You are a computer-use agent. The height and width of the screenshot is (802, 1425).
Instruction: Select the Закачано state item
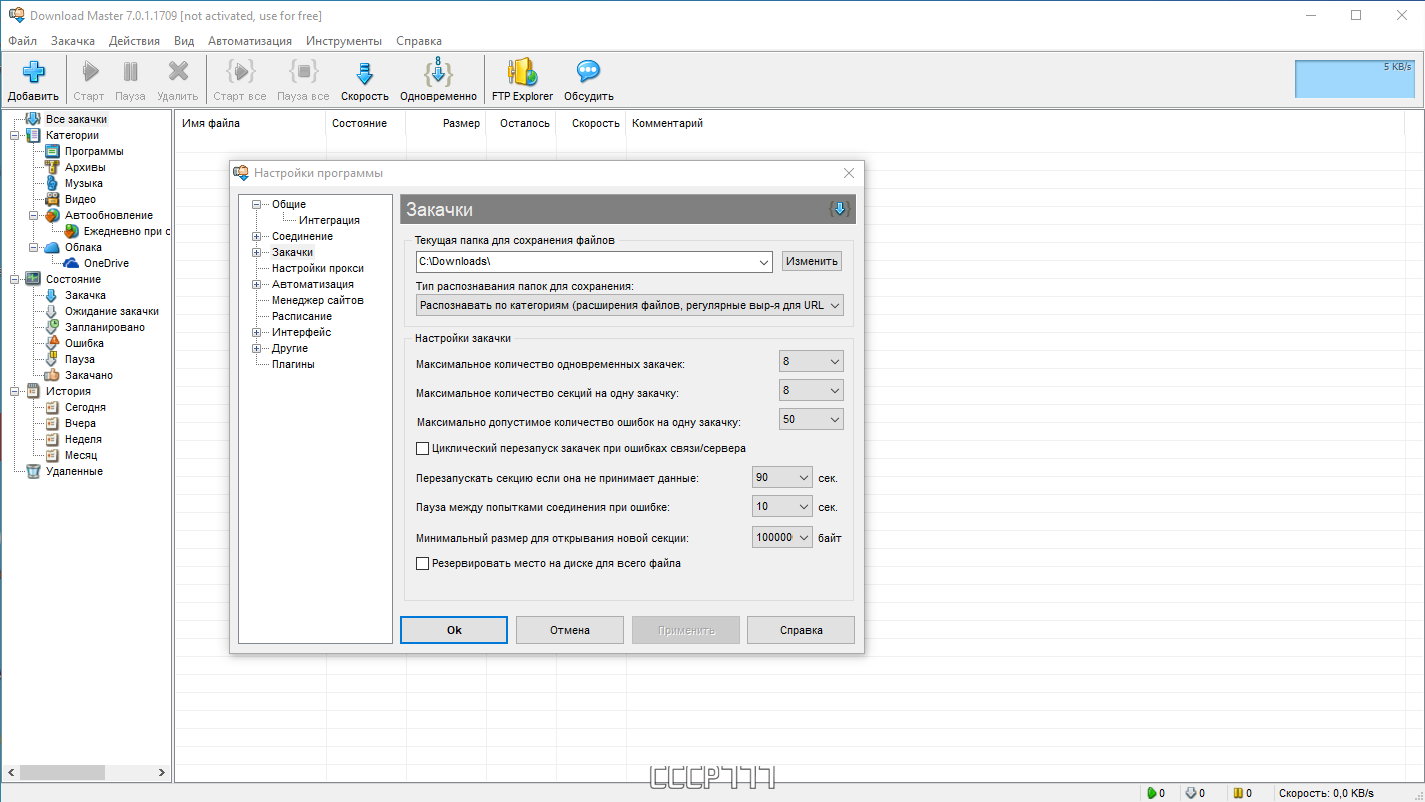click(x=89, y=375)
